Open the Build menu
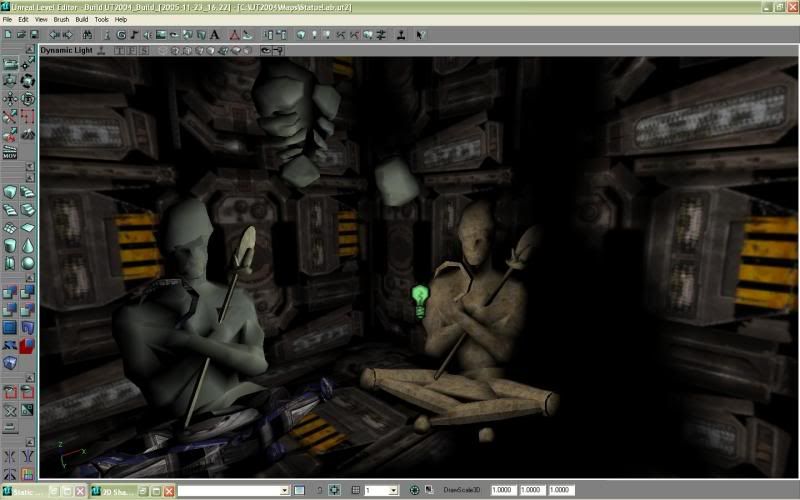Screen dimensions: 800x500 [82, 19]
